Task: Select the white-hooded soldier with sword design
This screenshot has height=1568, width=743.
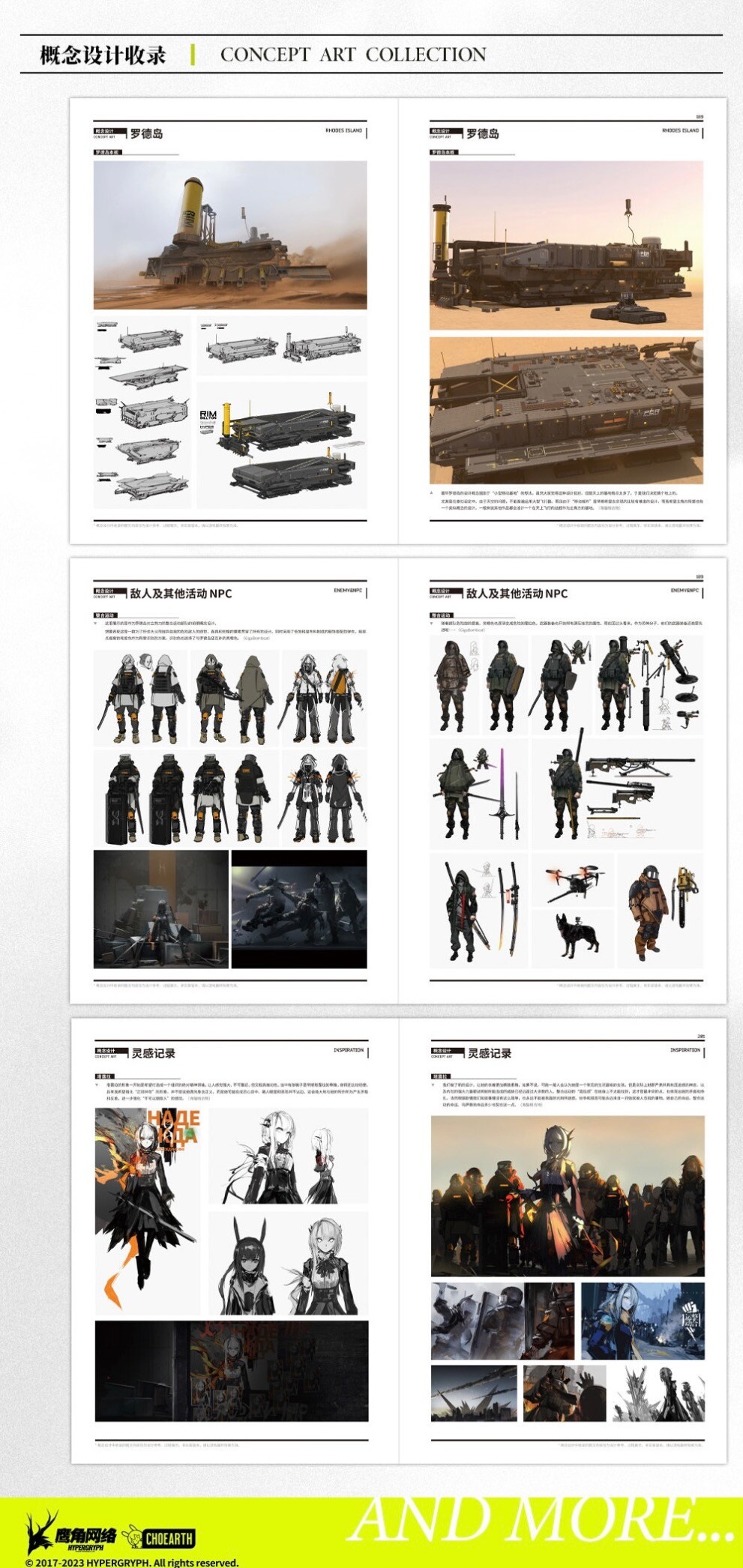Action: (139, 698)
